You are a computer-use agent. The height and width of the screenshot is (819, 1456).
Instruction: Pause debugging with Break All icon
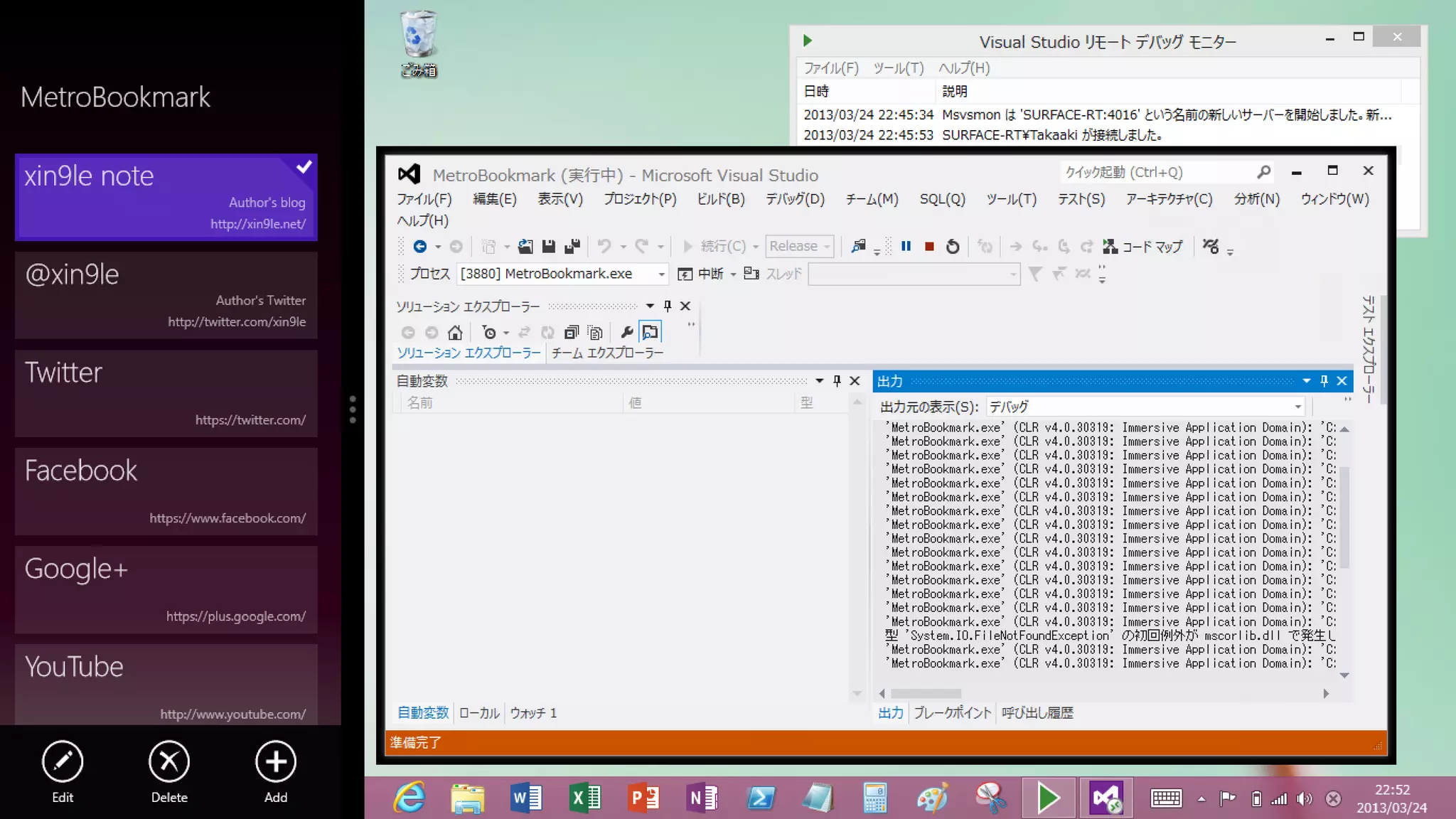tap(906, 247)
